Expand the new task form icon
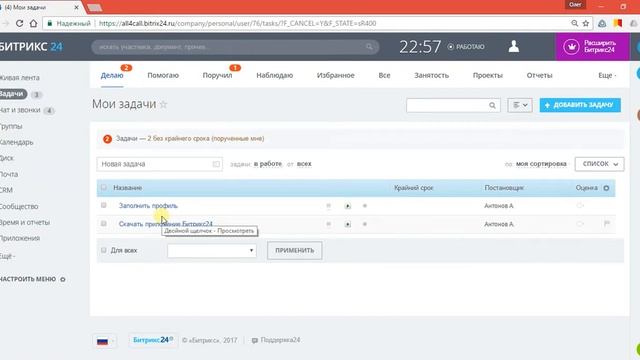The width and height of the screenshot is (640, 360). click(x=216, y=164)
